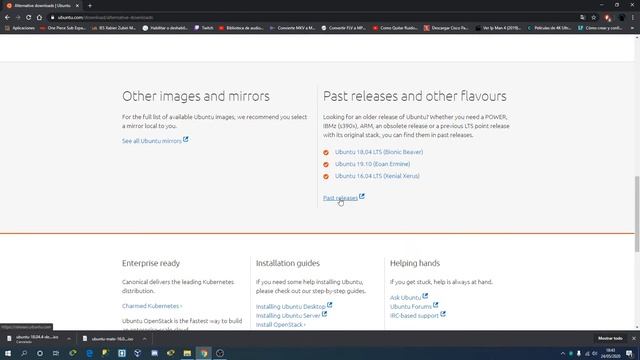Open Ubuntu 19.10 (Eoan Ermine) link

pyautogui.click(x=372, y=164)
